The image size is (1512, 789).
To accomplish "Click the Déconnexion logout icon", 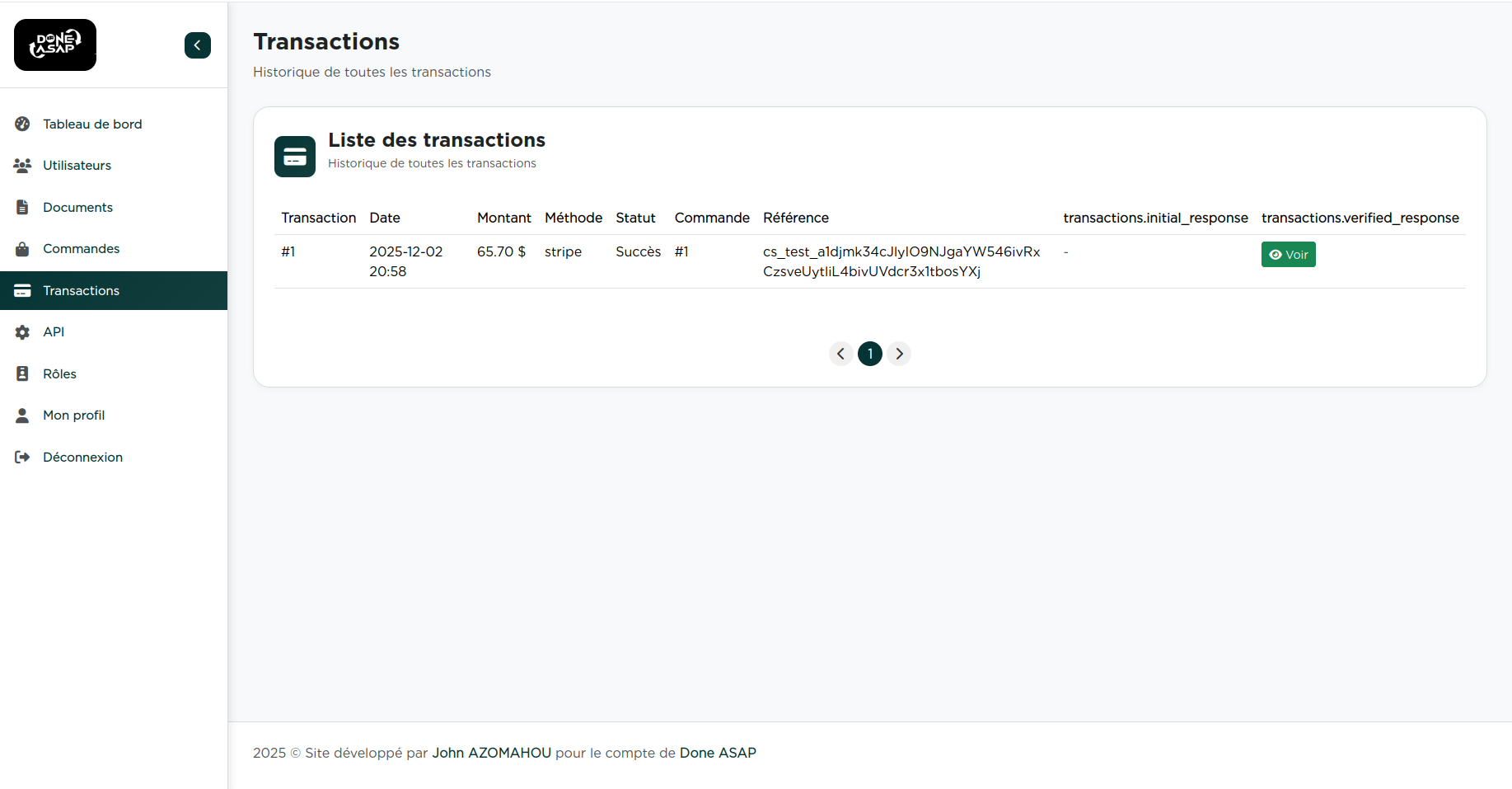I will point(22,457).
